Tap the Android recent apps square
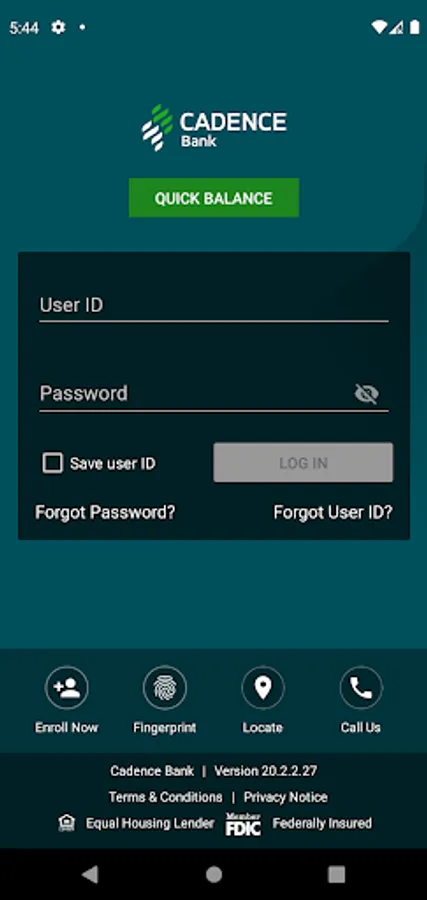This screenshot has width=427, height=900. 336,874
